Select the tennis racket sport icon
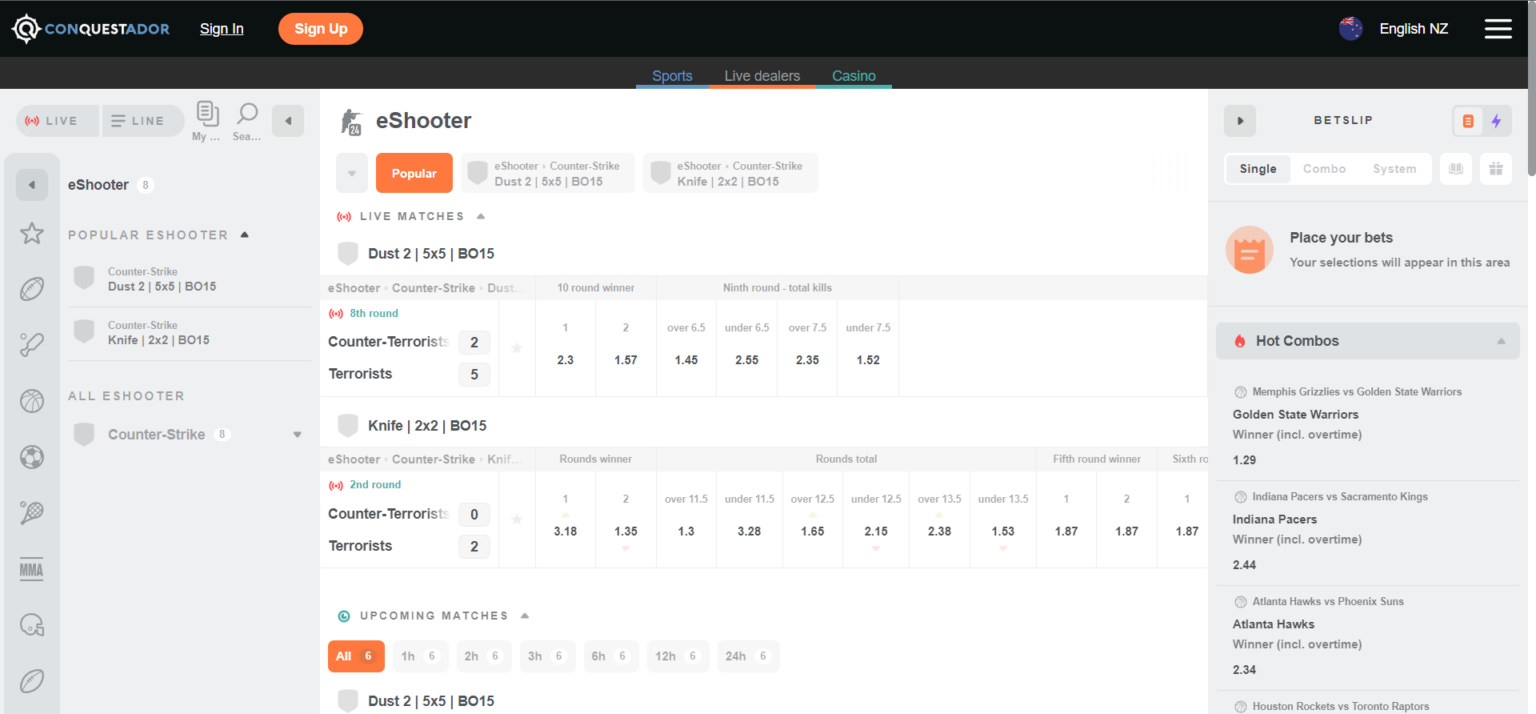 [32, 514]
